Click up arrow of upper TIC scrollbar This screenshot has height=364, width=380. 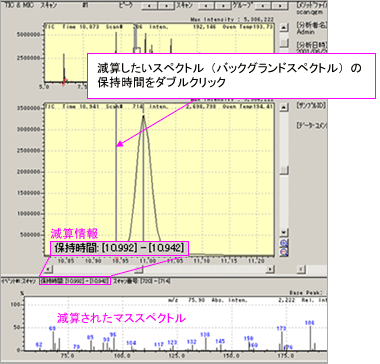(284, 28)
